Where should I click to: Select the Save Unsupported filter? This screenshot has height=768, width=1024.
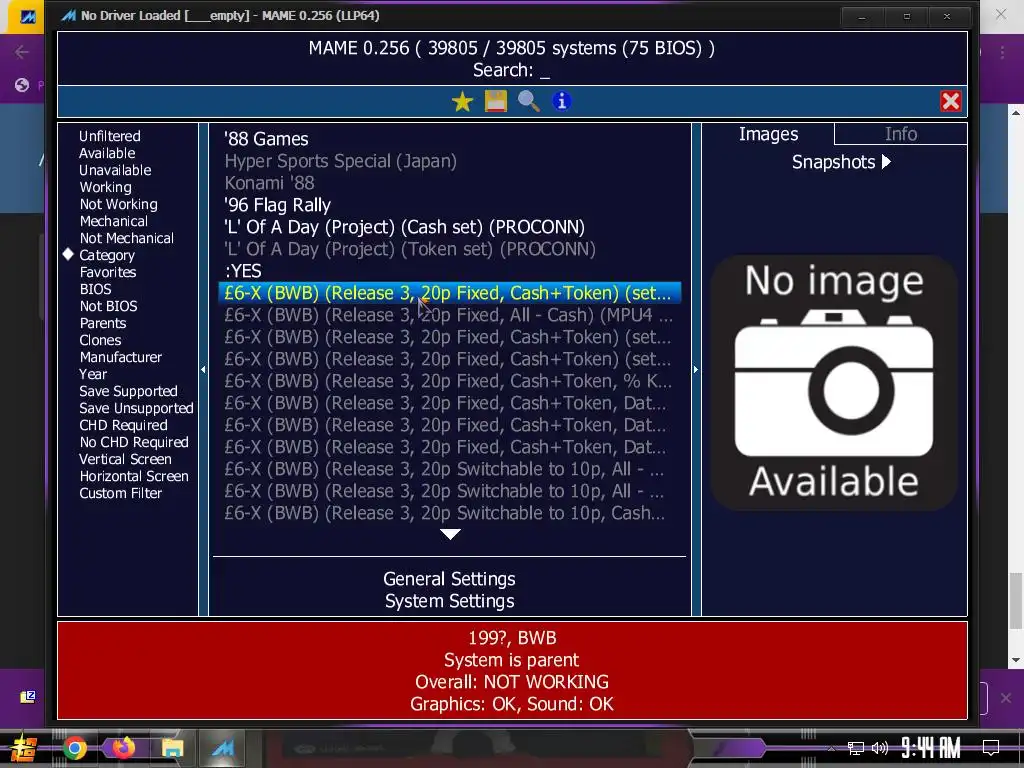[136, 408]
